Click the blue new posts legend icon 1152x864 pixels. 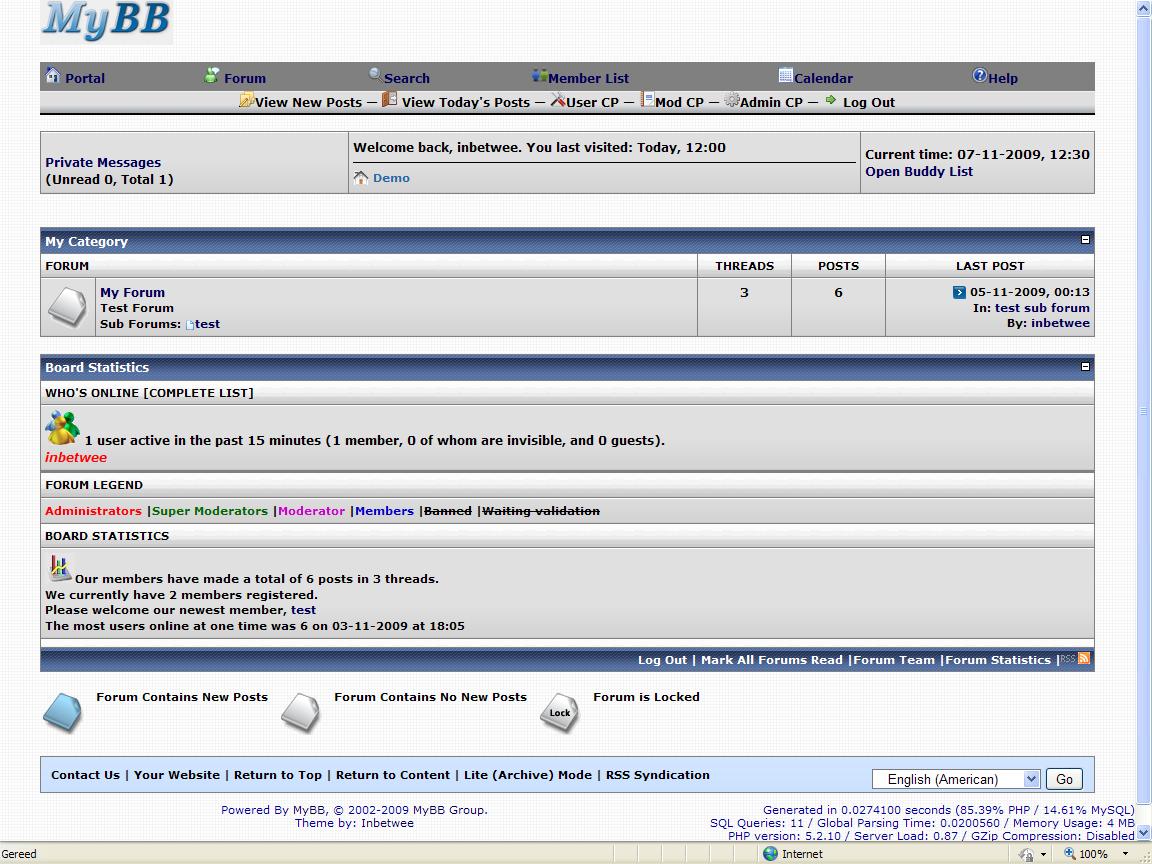click(x=62, y=712)
